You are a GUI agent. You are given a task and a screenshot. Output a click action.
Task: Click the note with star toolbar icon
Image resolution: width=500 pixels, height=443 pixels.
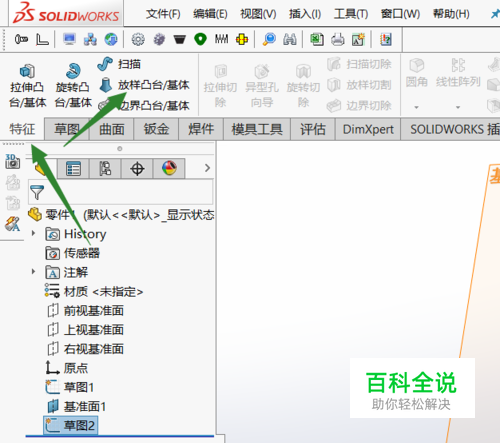click(358, 40)
